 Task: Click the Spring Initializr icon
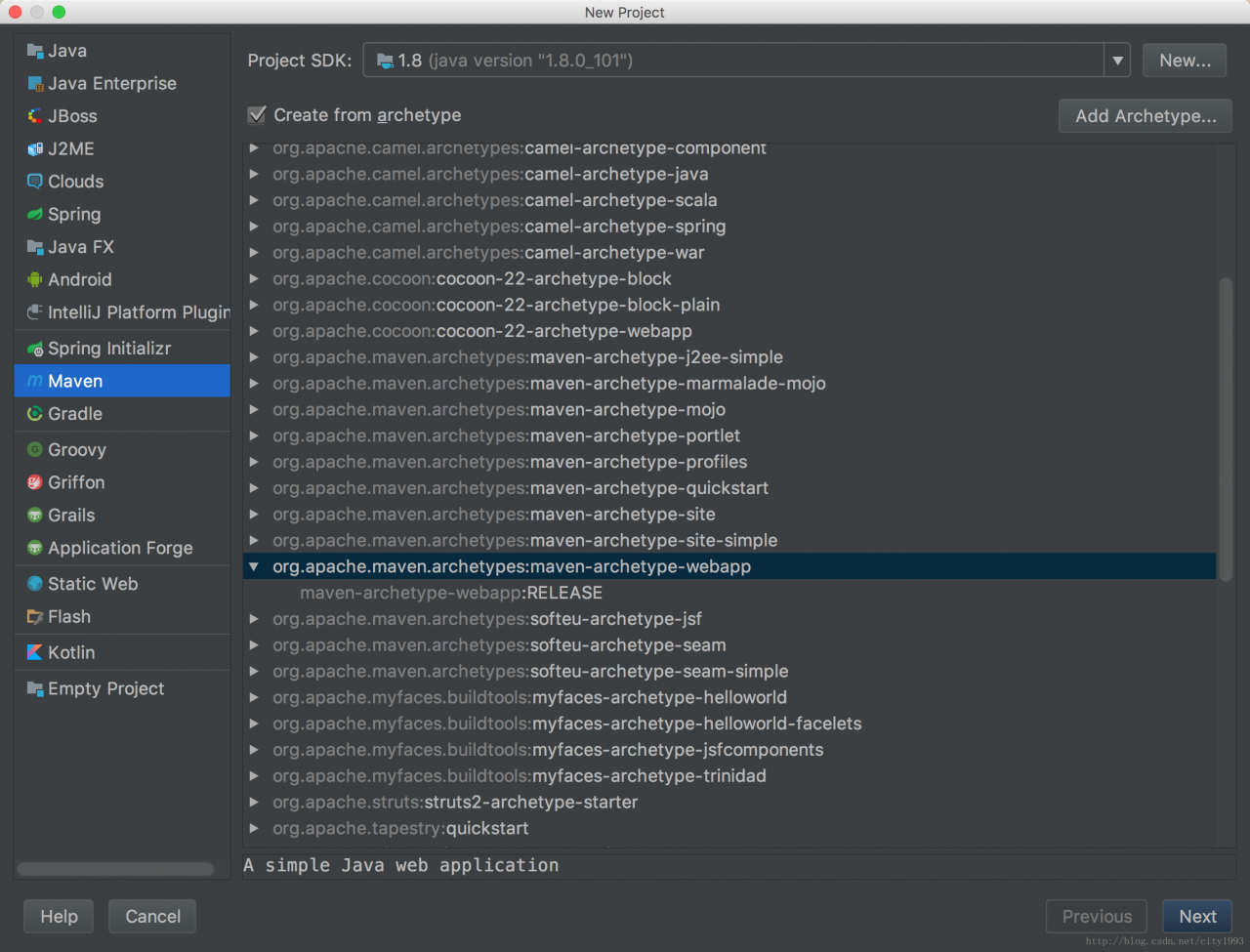[x=35, y=349]
